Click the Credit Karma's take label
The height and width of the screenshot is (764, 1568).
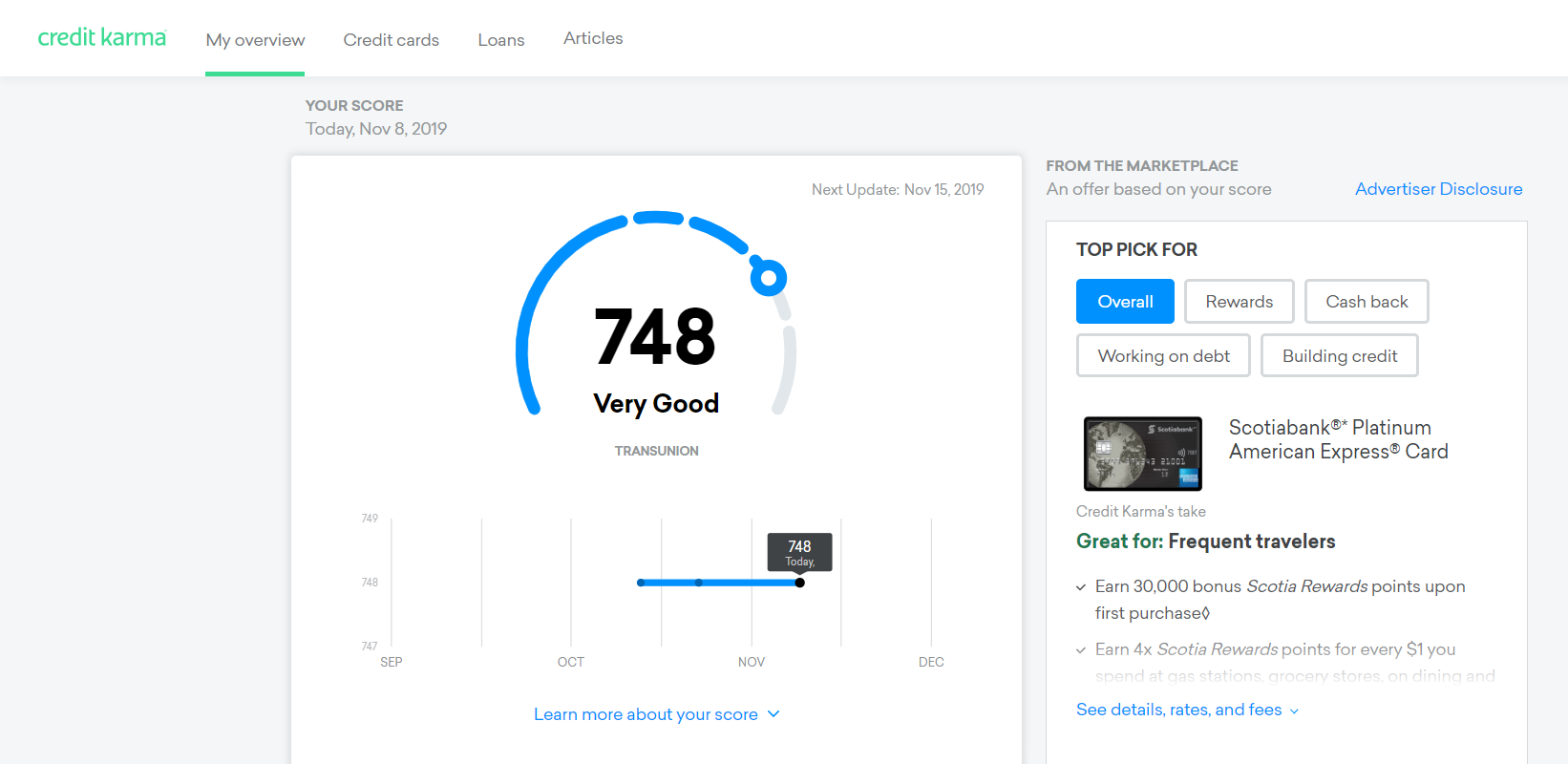[x=1140, y=512]
